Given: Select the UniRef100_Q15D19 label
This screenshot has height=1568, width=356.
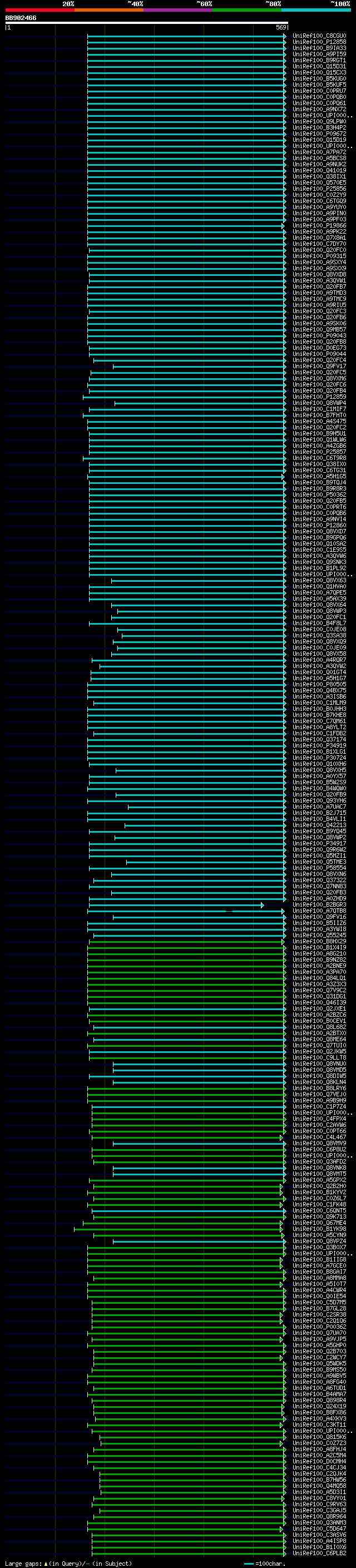Looking at the screenshot, I should click(x=319, y=140).
